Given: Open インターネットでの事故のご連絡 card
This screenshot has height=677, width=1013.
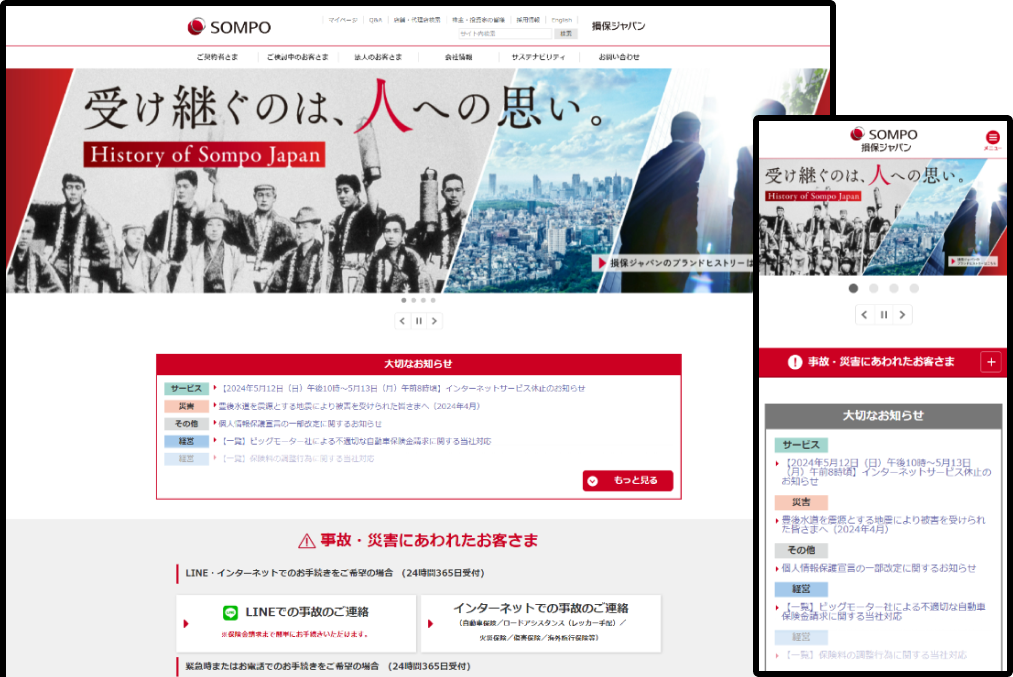Looking at the screenshot, I should pyautogui.click(x=541, y=623).
